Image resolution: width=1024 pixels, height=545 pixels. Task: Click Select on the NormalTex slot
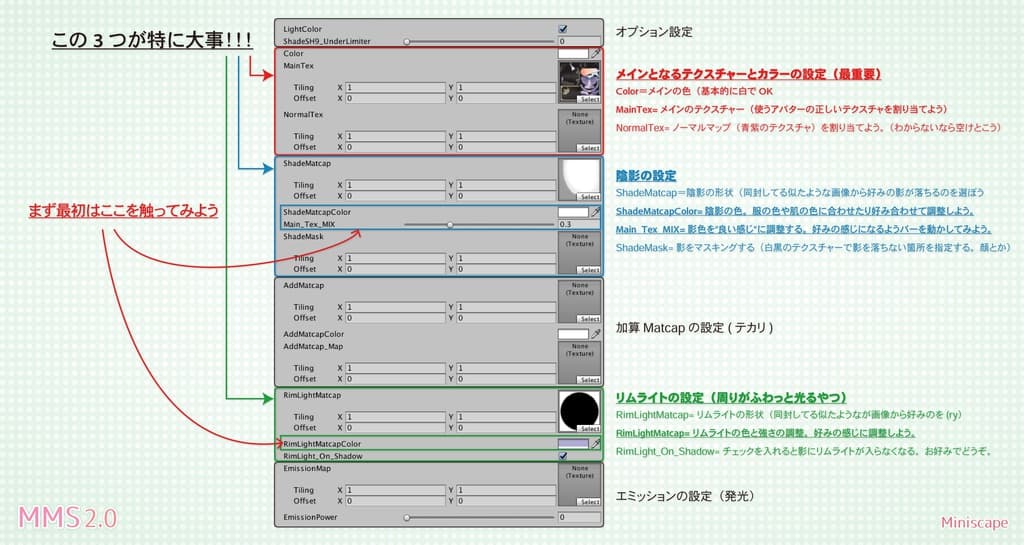point(589,148)
